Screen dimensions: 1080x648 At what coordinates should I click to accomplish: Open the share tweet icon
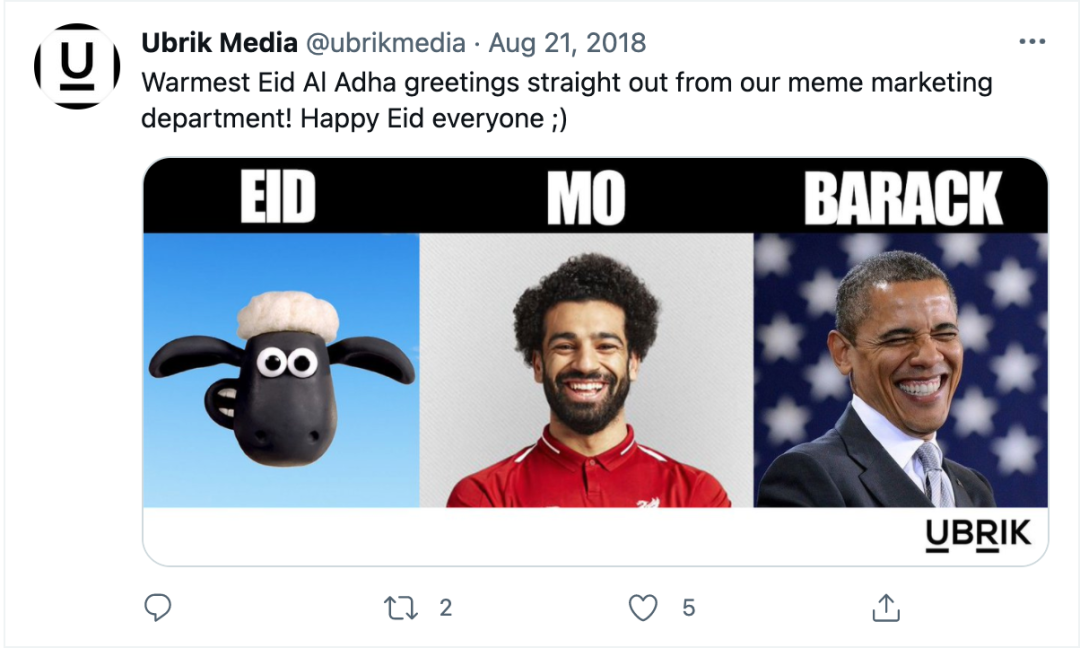[x=886, y=607]
